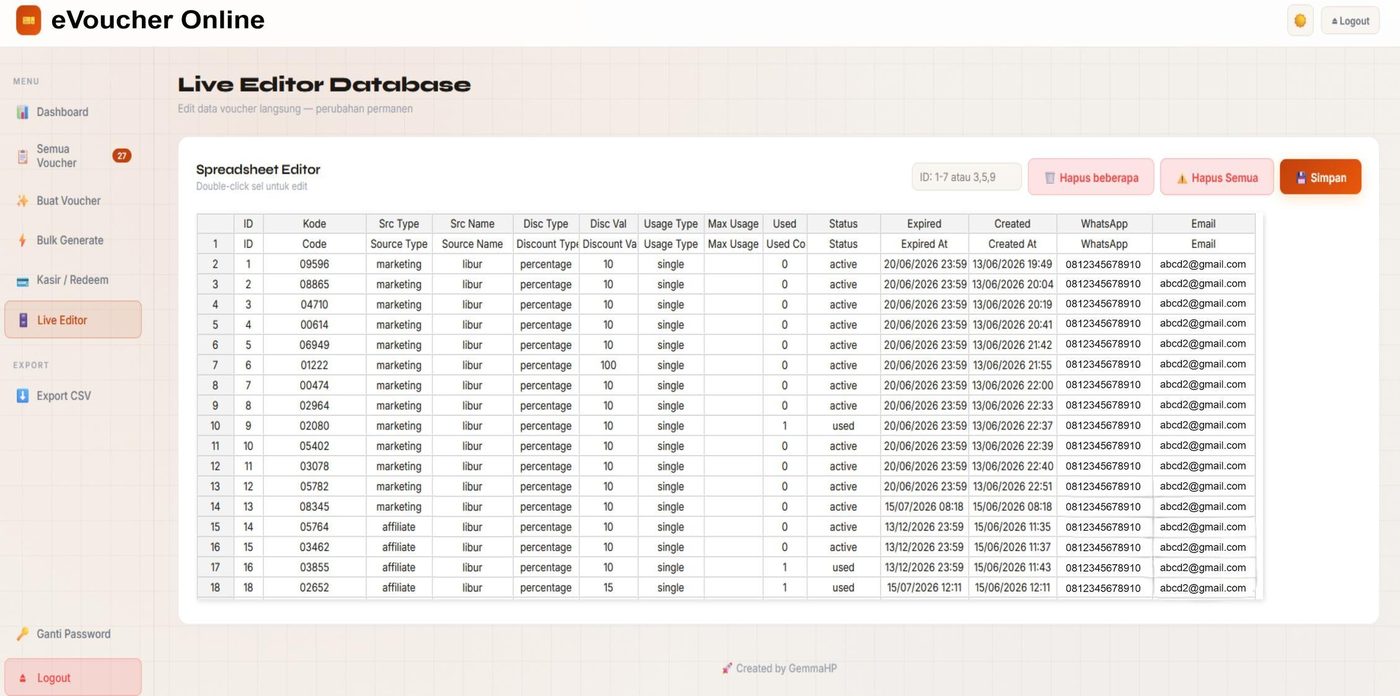Click Hapus beberapa button
The height and width of the screenshot is (696, 1400).
pos(1091,178)
